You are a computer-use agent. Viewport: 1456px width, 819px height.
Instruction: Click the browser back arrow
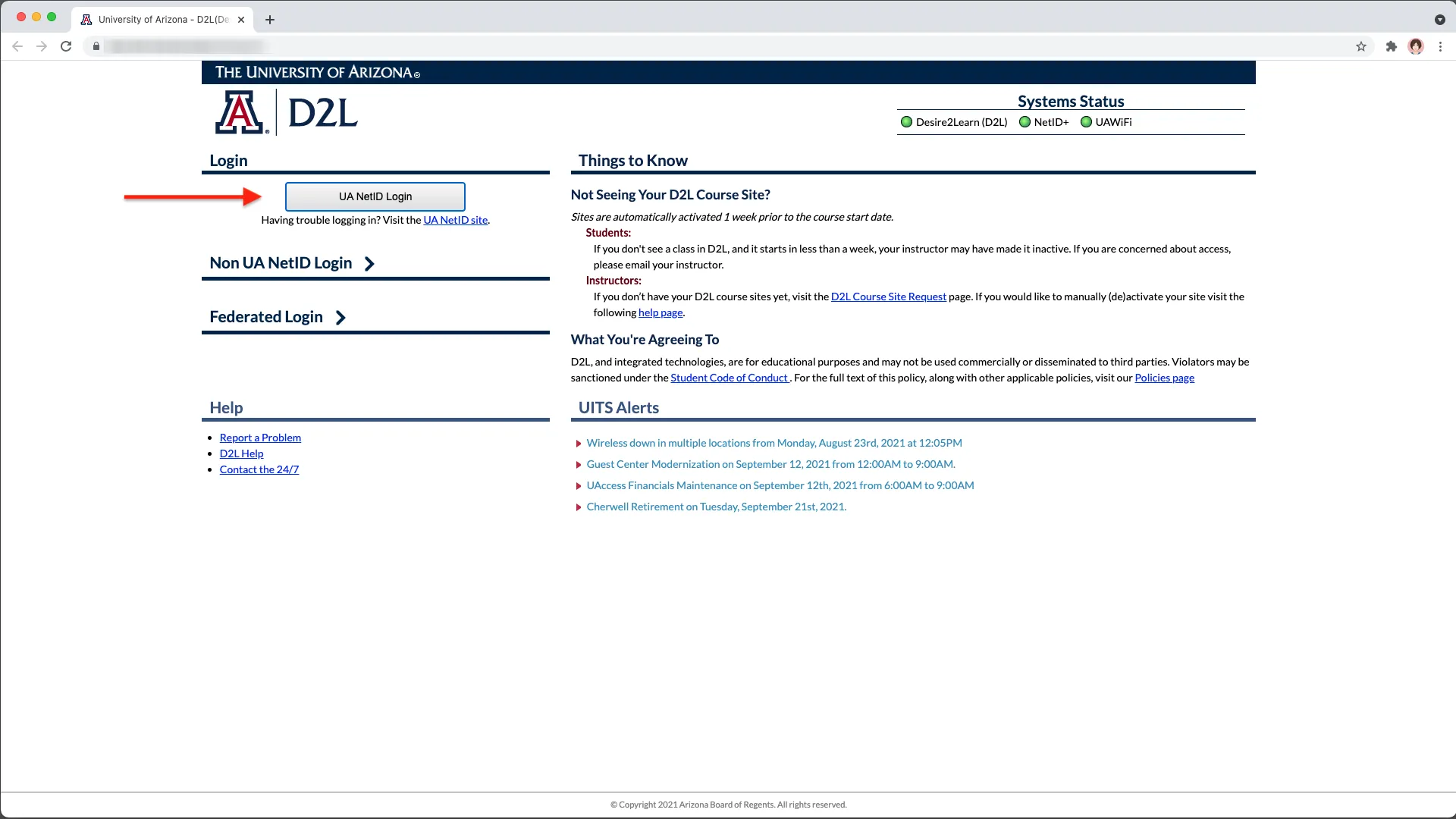tap(17, 46)
